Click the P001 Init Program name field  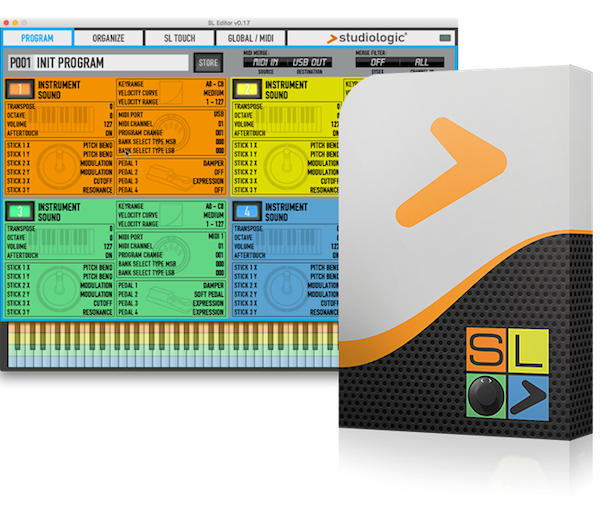97,63
